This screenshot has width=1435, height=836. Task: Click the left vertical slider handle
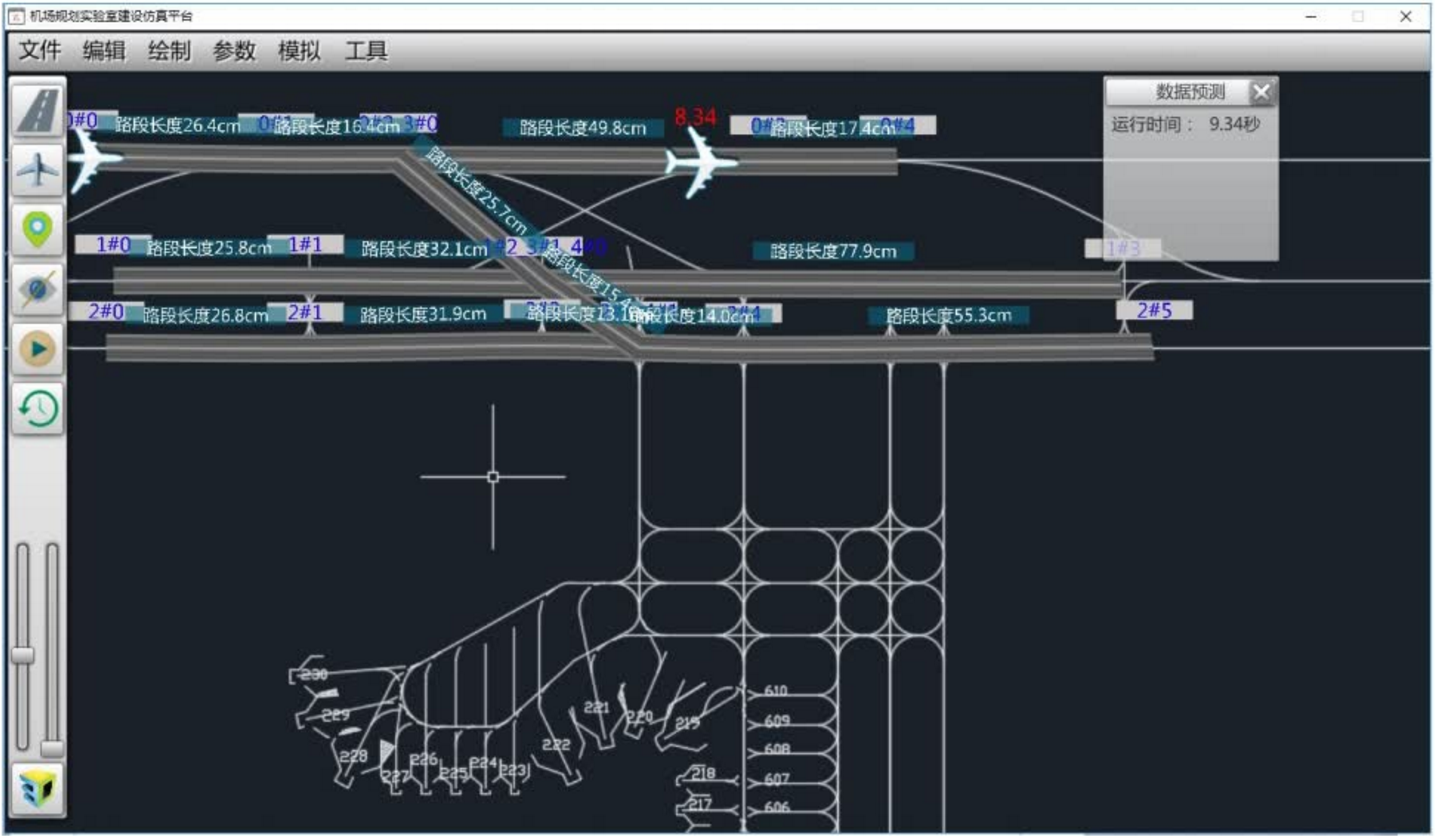[22, 655]
